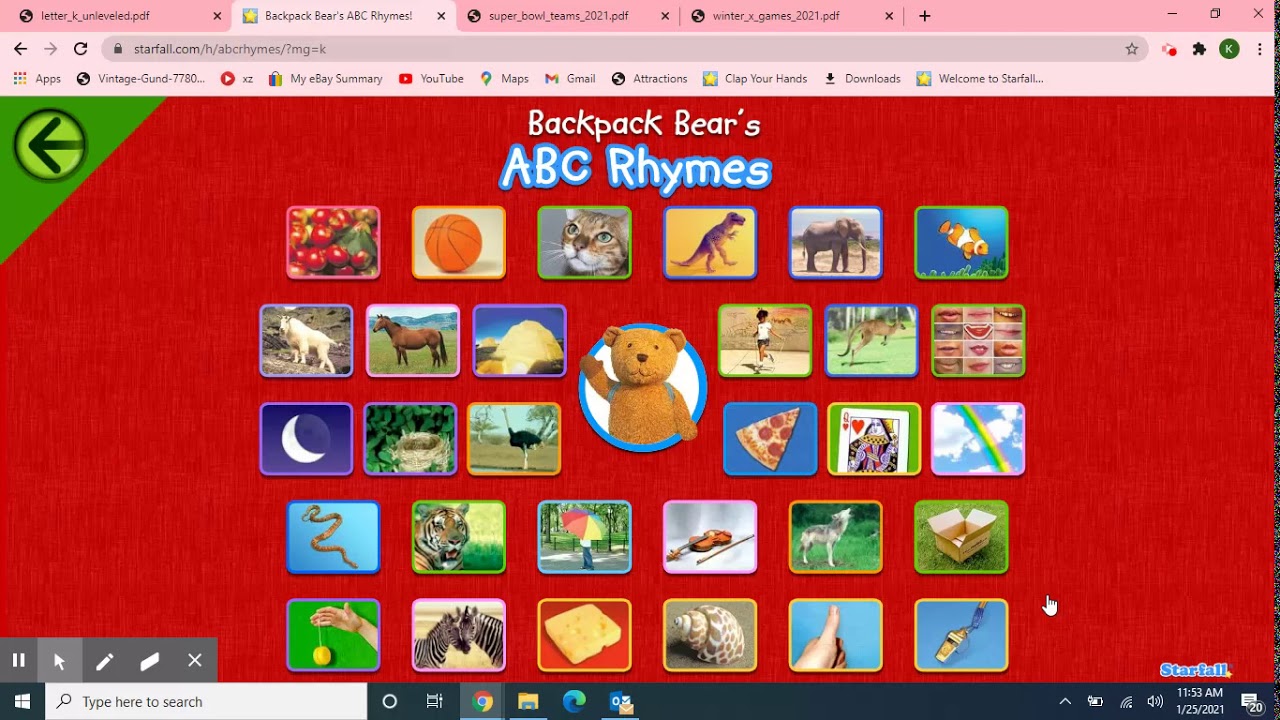Select the pen annotation tool
The width and height of the screenshot is (1280, 720).
click(x=104, y=660)
